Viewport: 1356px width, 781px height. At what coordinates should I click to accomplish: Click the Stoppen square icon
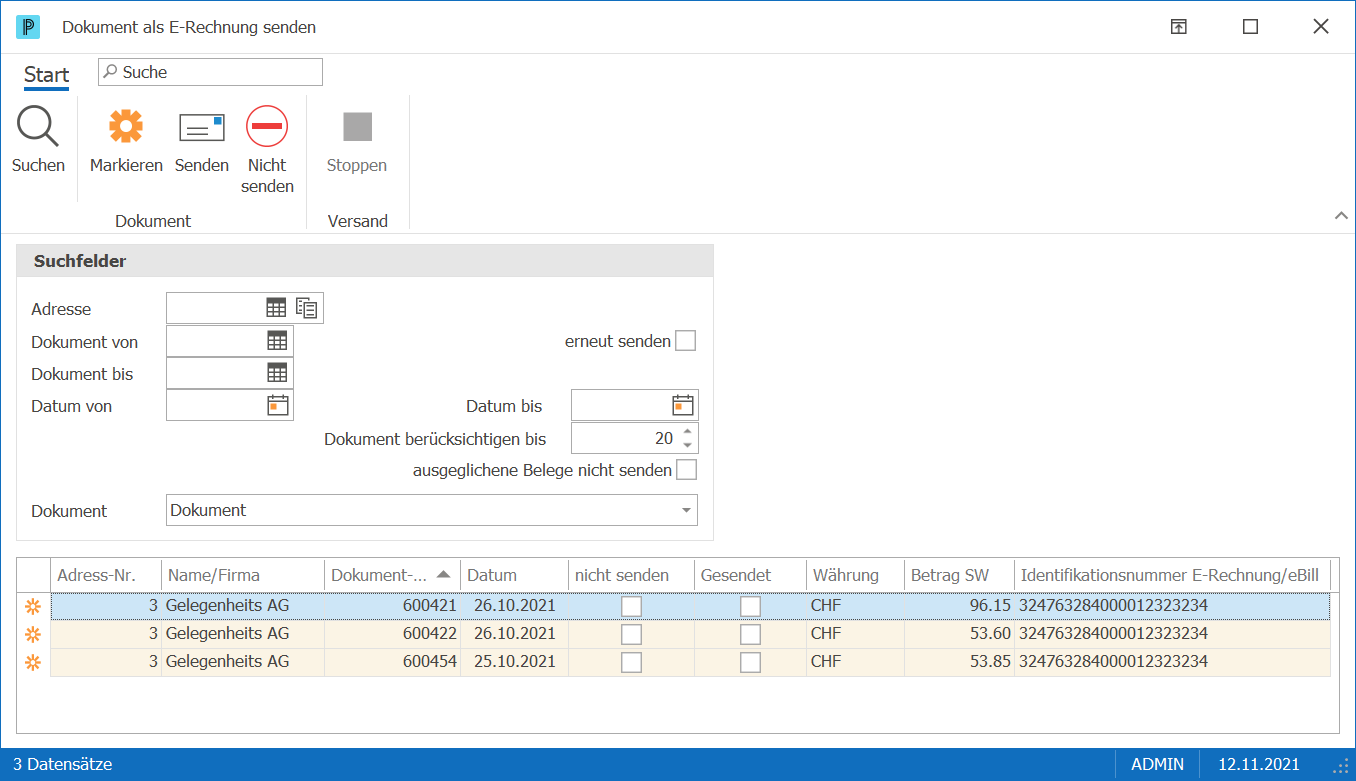pyautogui.click(x=357, y=127)
